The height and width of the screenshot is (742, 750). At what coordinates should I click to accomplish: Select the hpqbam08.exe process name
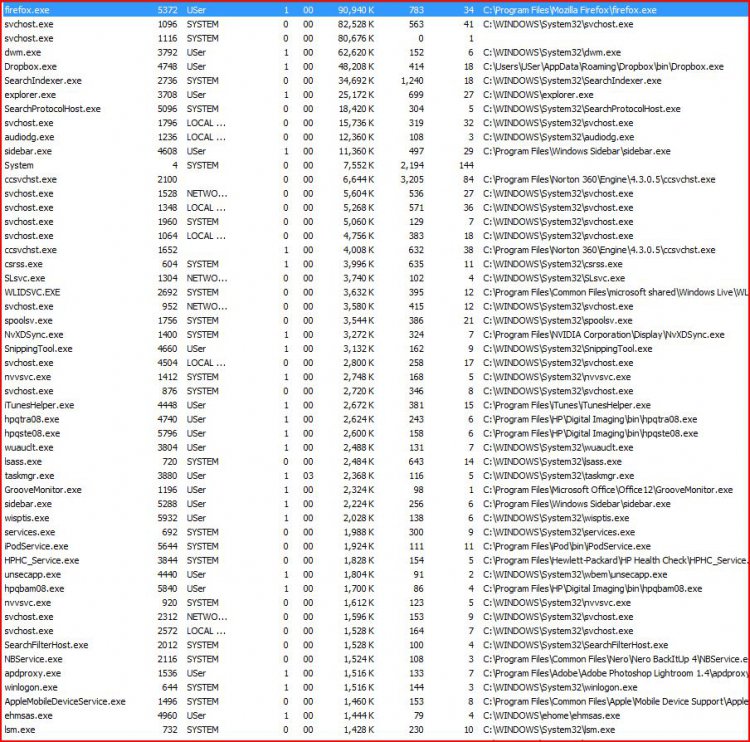[34, 589]
